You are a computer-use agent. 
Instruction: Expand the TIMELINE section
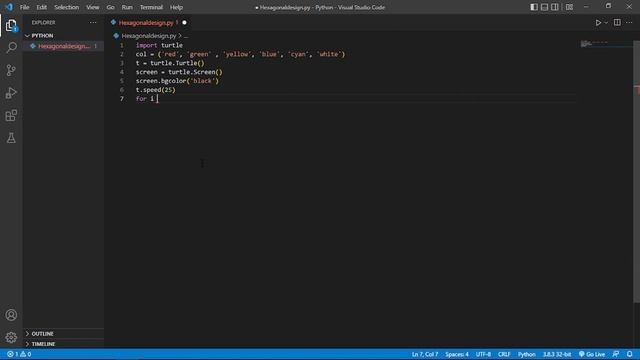click(63, 344)
